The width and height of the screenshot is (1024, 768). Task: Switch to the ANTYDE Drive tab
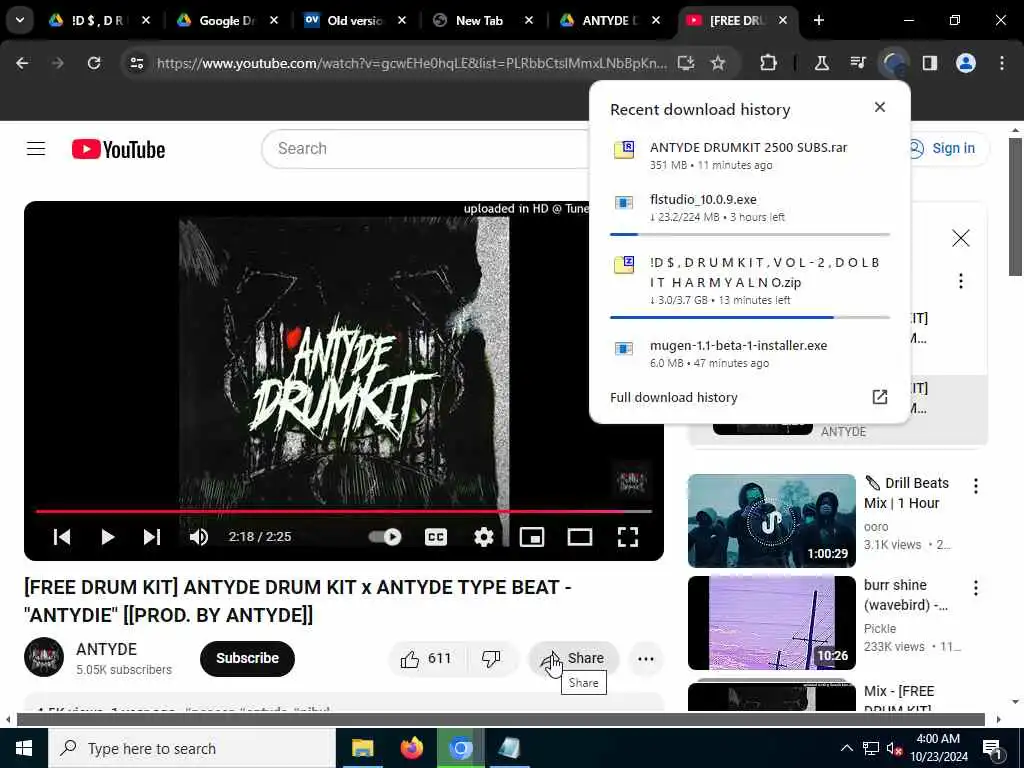(610, 20)
